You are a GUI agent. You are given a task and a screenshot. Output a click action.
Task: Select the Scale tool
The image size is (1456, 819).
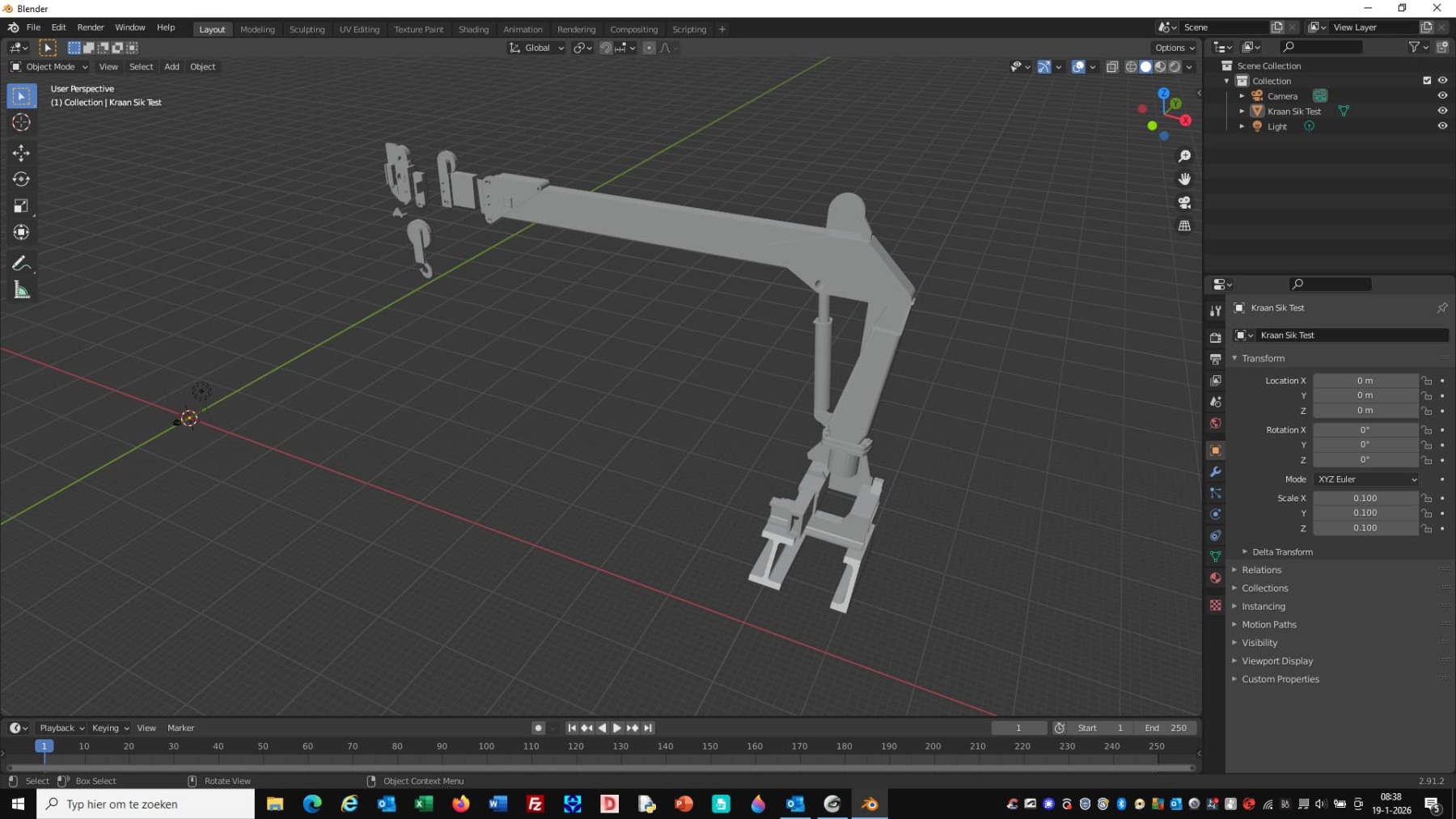tap(21, 206)
